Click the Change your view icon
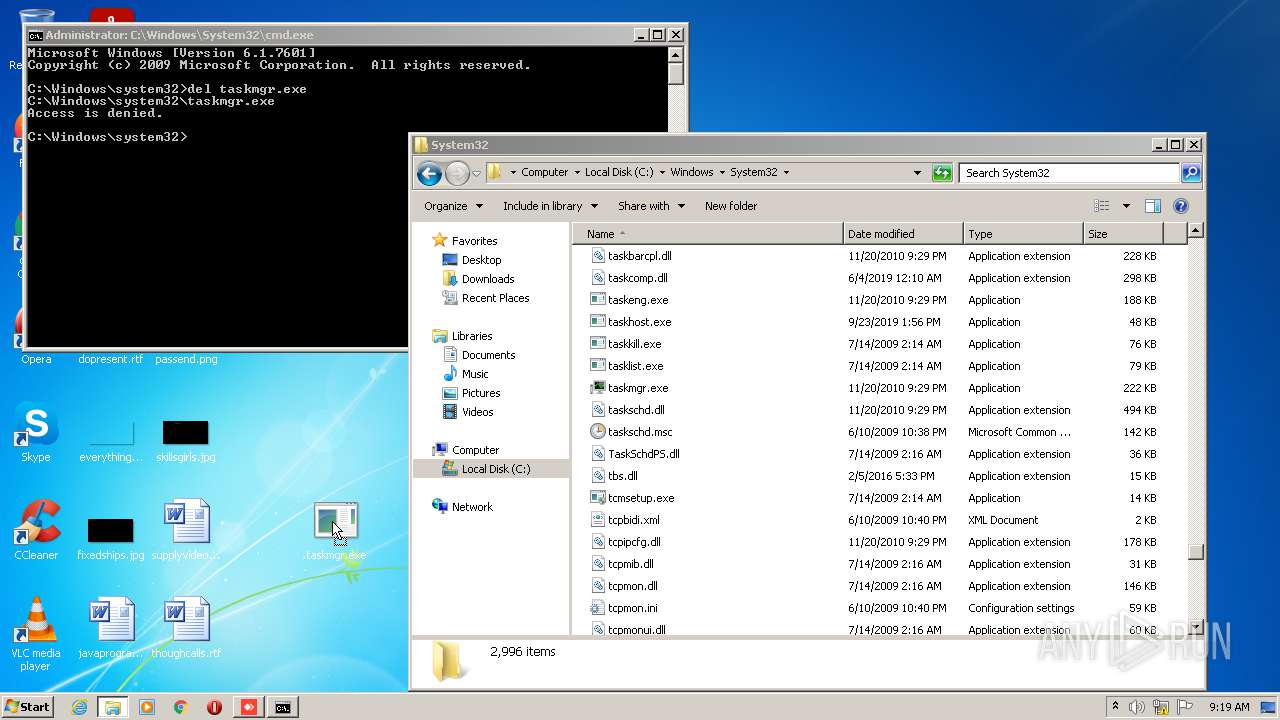1280x720 pixels. 1101,206
